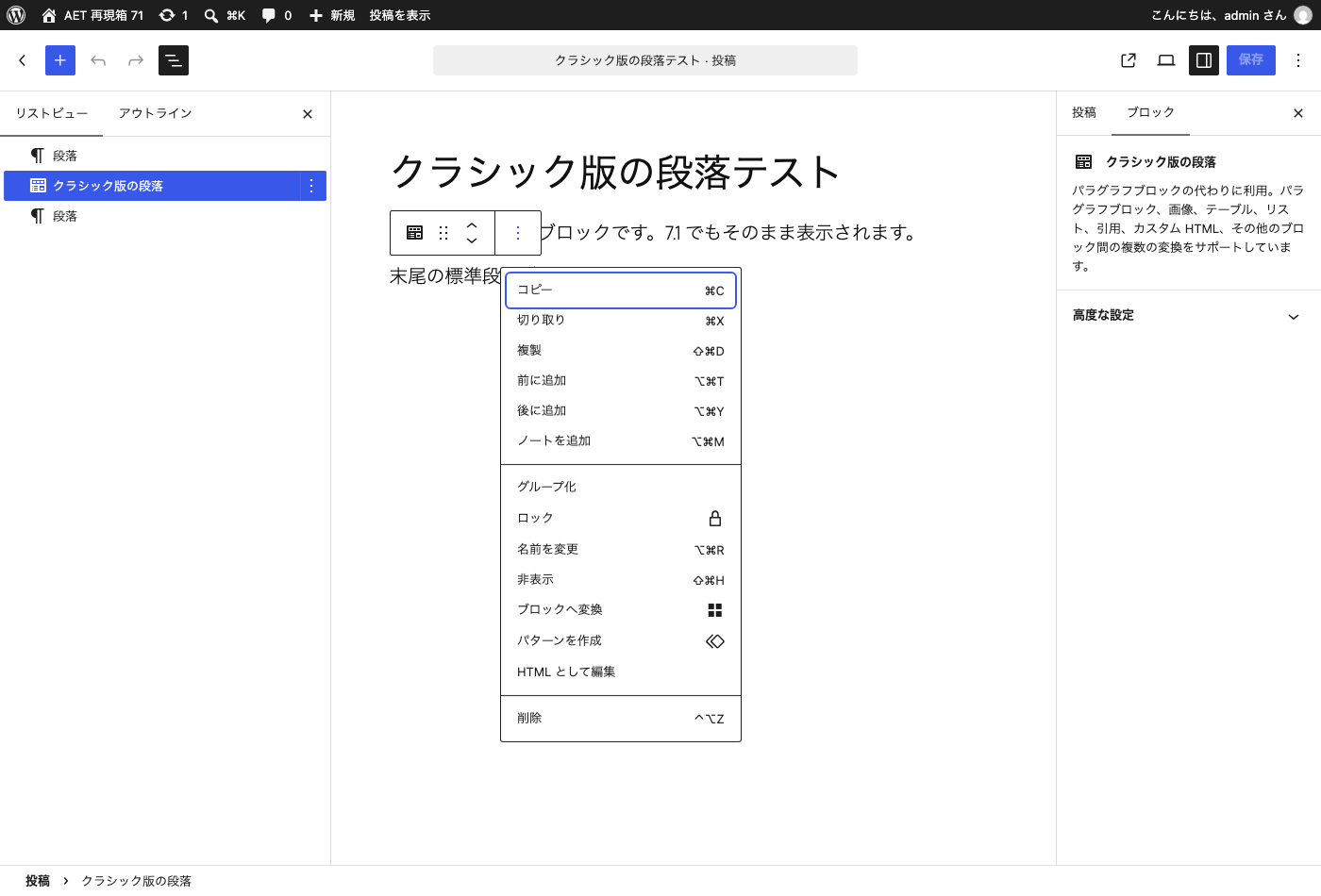Screen dimensions: 1321x896
Task: Switch to リストビュー tab
Action: tap(52, 113)
